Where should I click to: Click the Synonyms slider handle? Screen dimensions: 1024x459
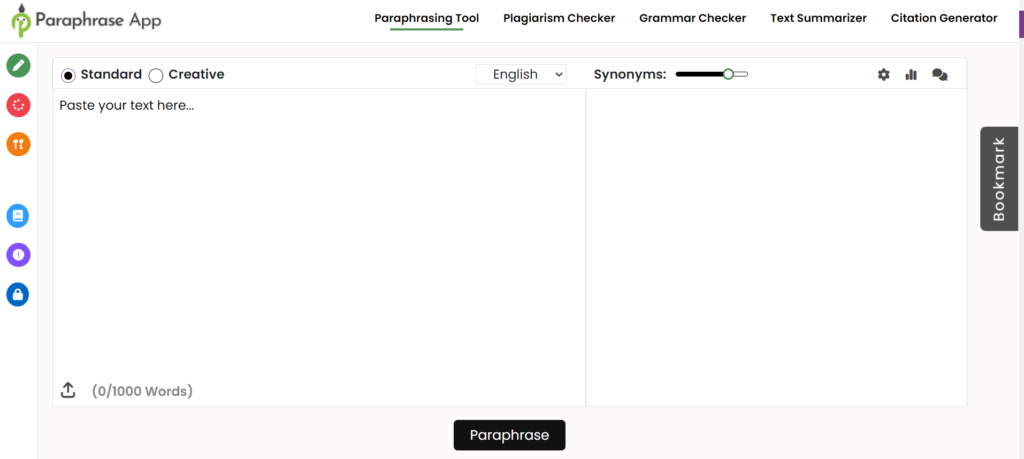729,74
